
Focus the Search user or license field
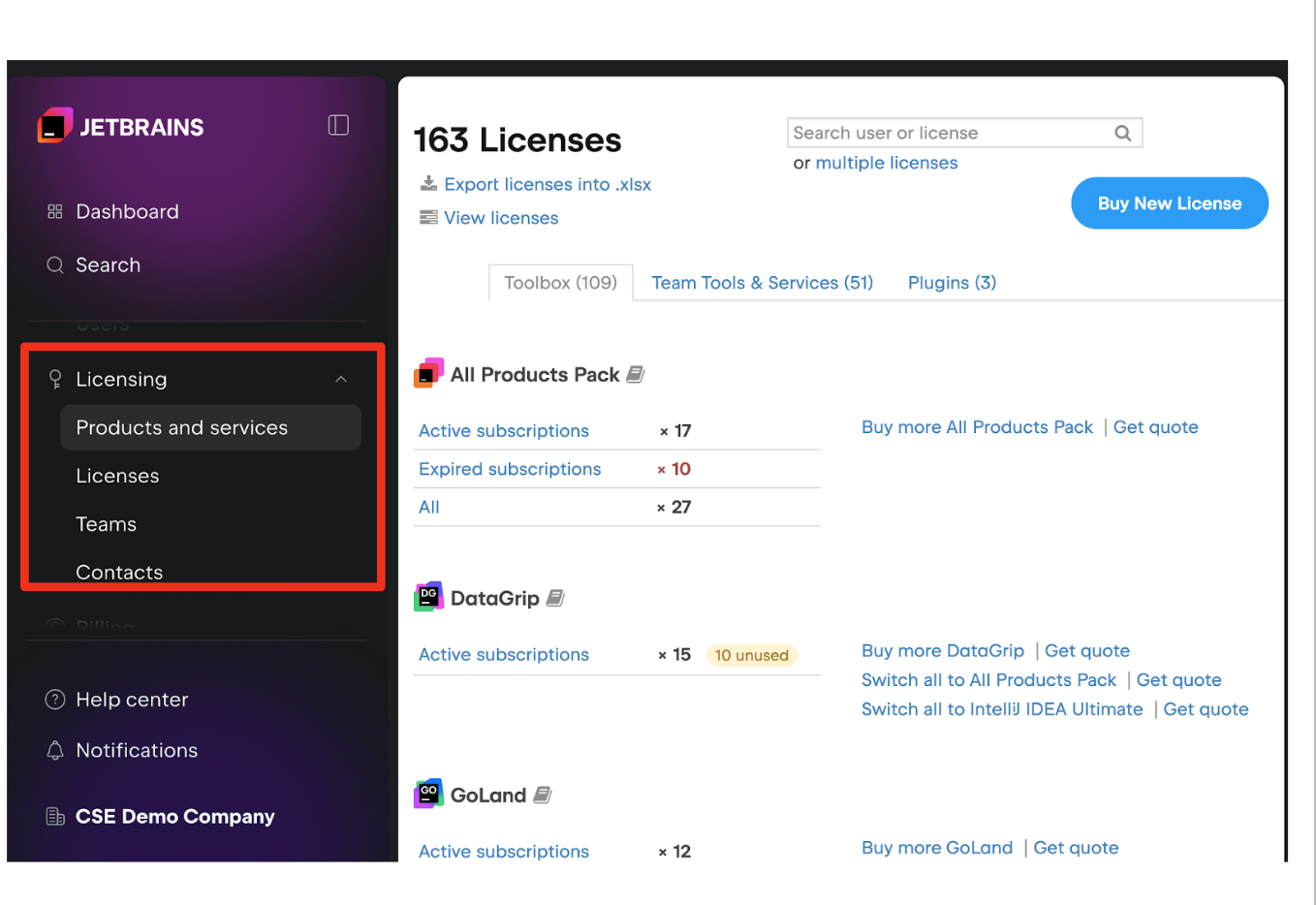coord(950,134)
